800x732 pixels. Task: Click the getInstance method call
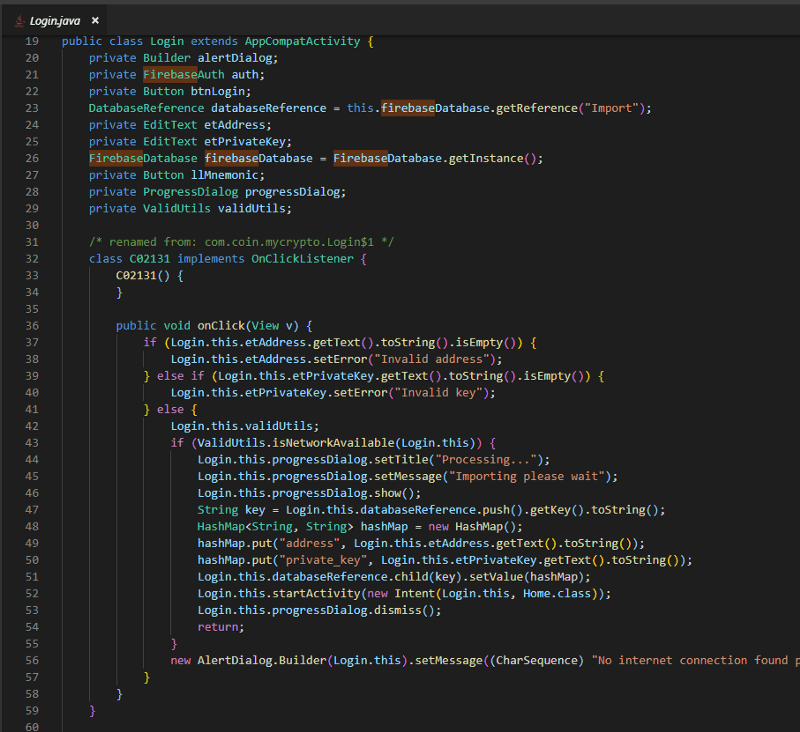pos(486,158)
